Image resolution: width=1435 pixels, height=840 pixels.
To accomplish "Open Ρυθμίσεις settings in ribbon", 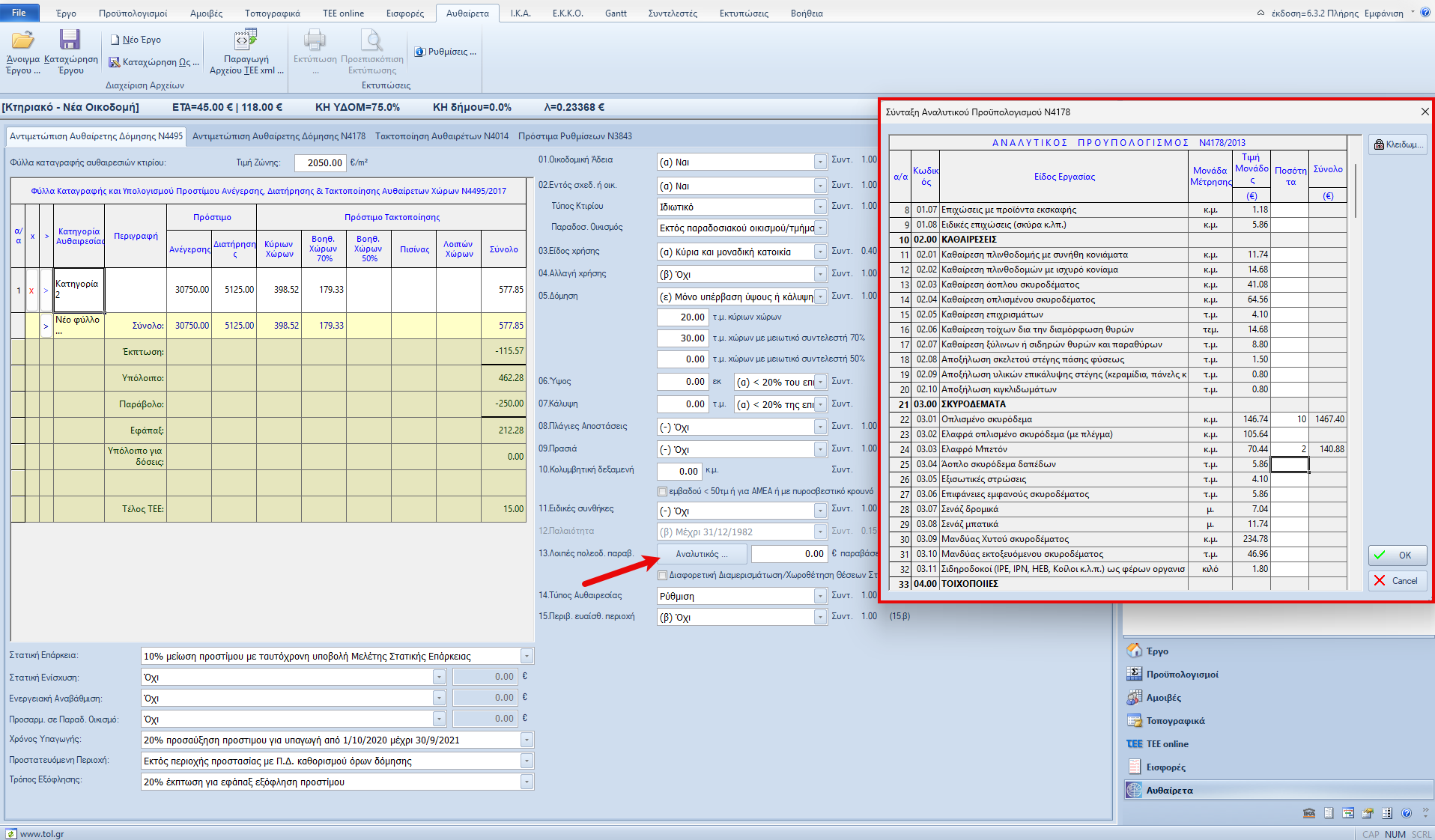I will [446, 52].
